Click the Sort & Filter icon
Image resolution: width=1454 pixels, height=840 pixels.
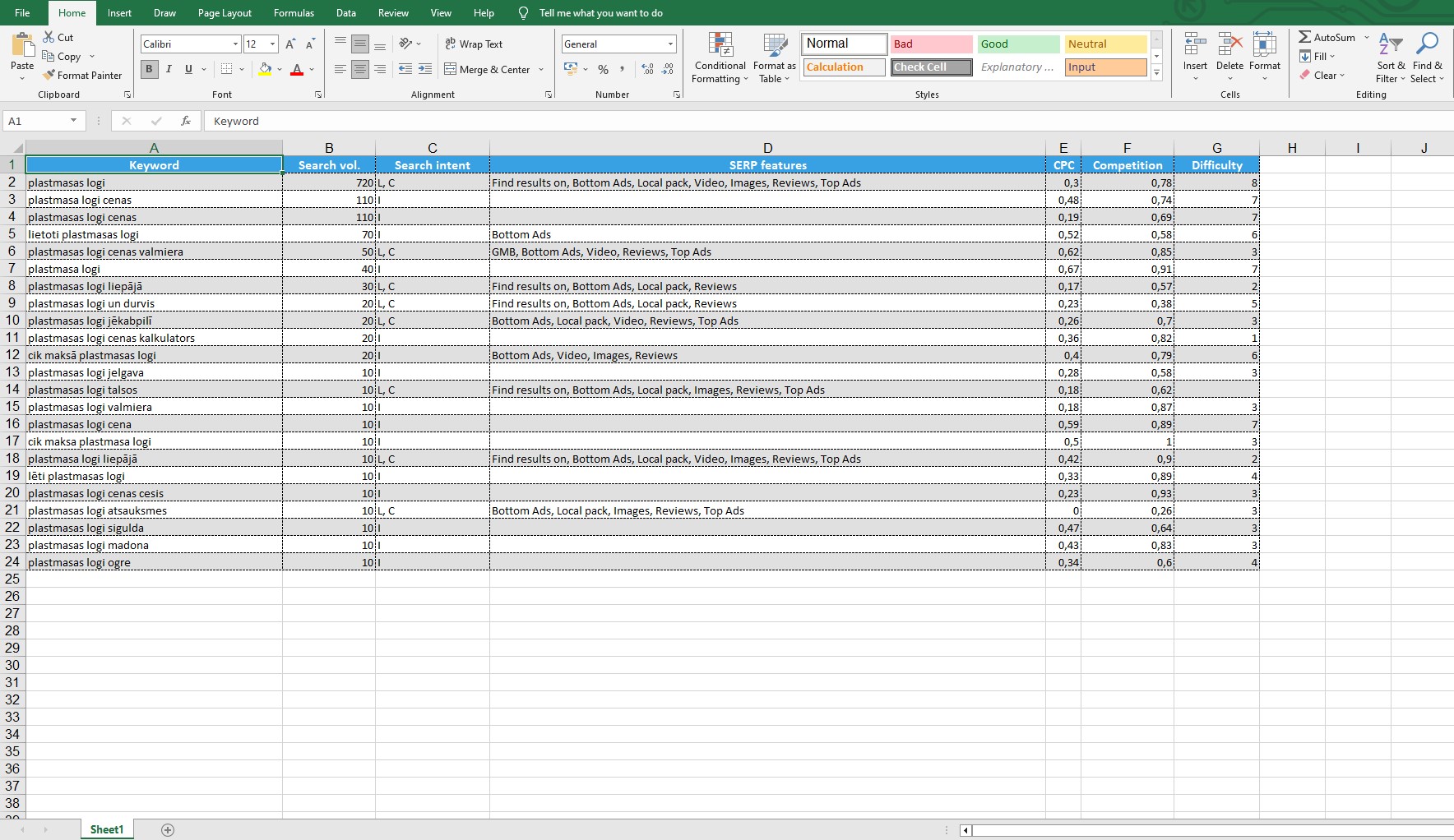point(1391,45)
